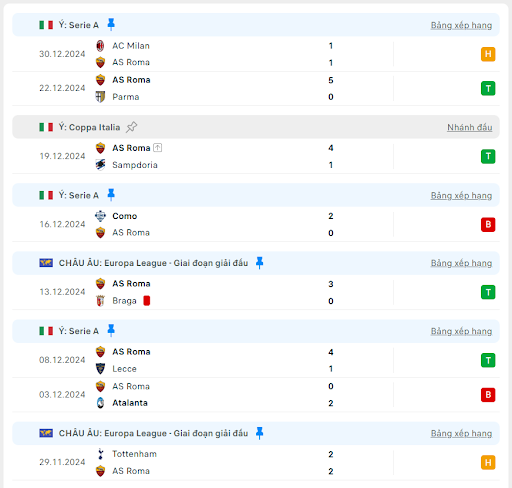Pin the Coppa Italia league

coord(131,127)
